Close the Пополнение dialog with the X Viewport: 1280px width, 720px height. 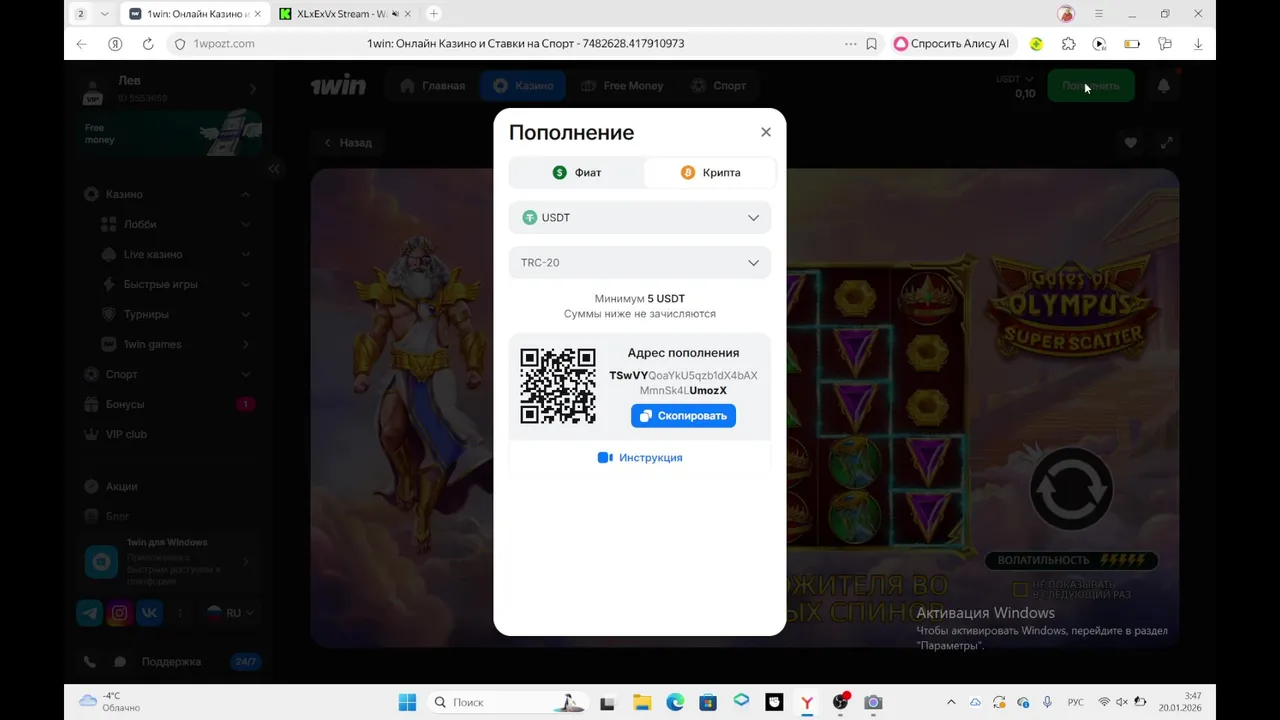[x=766, y=132]
